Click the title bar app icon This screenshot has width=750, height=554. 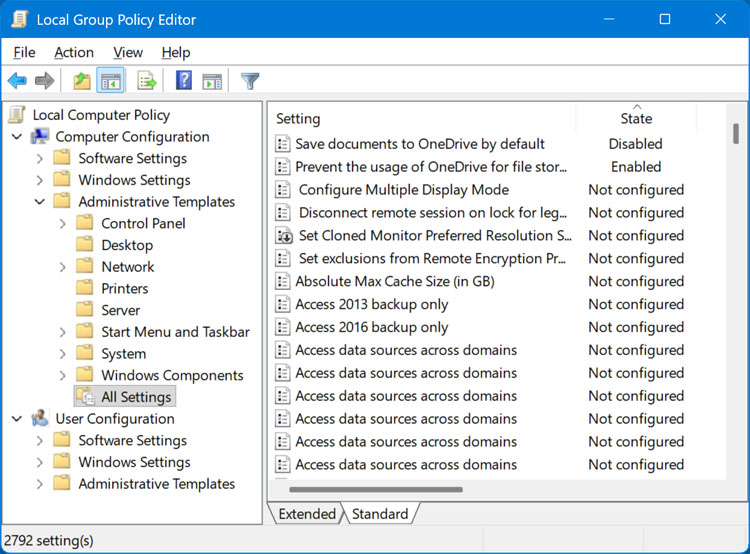pyautogui.click(x=20, y=19)
